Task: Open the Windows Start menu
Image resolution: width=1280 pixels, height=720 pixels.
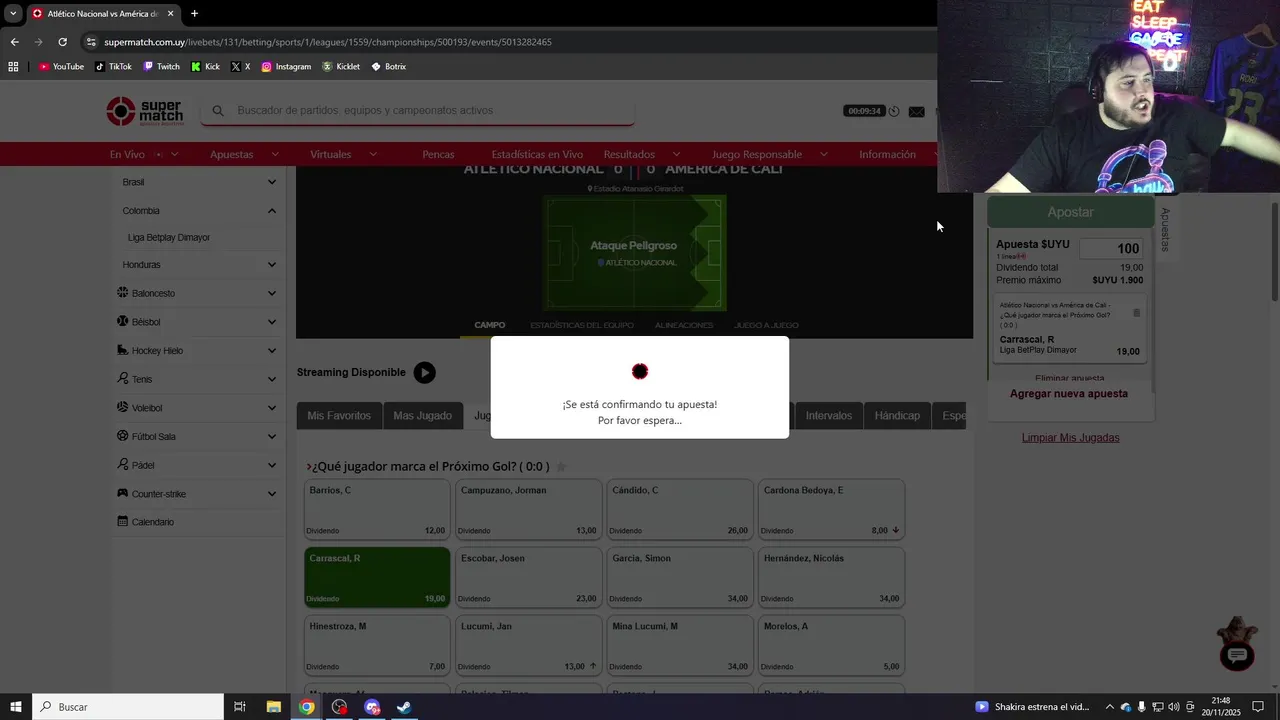Action: click(15, 707)
